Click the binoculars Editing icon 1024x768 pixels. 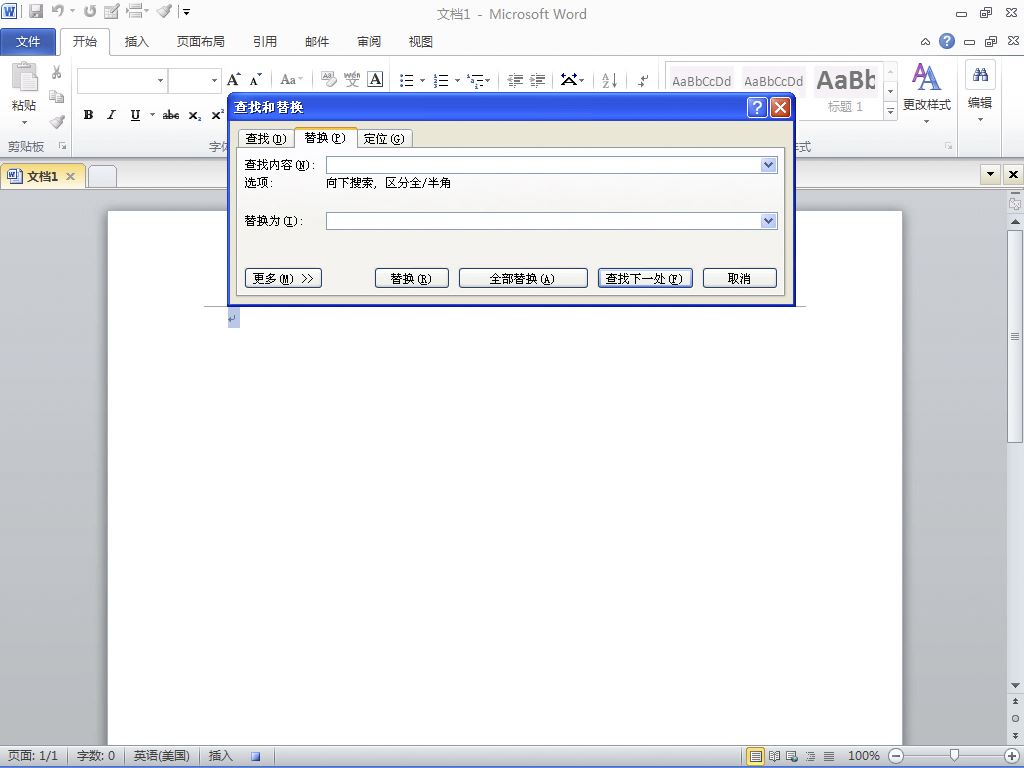pyautogui.click(x=980, y=75)
